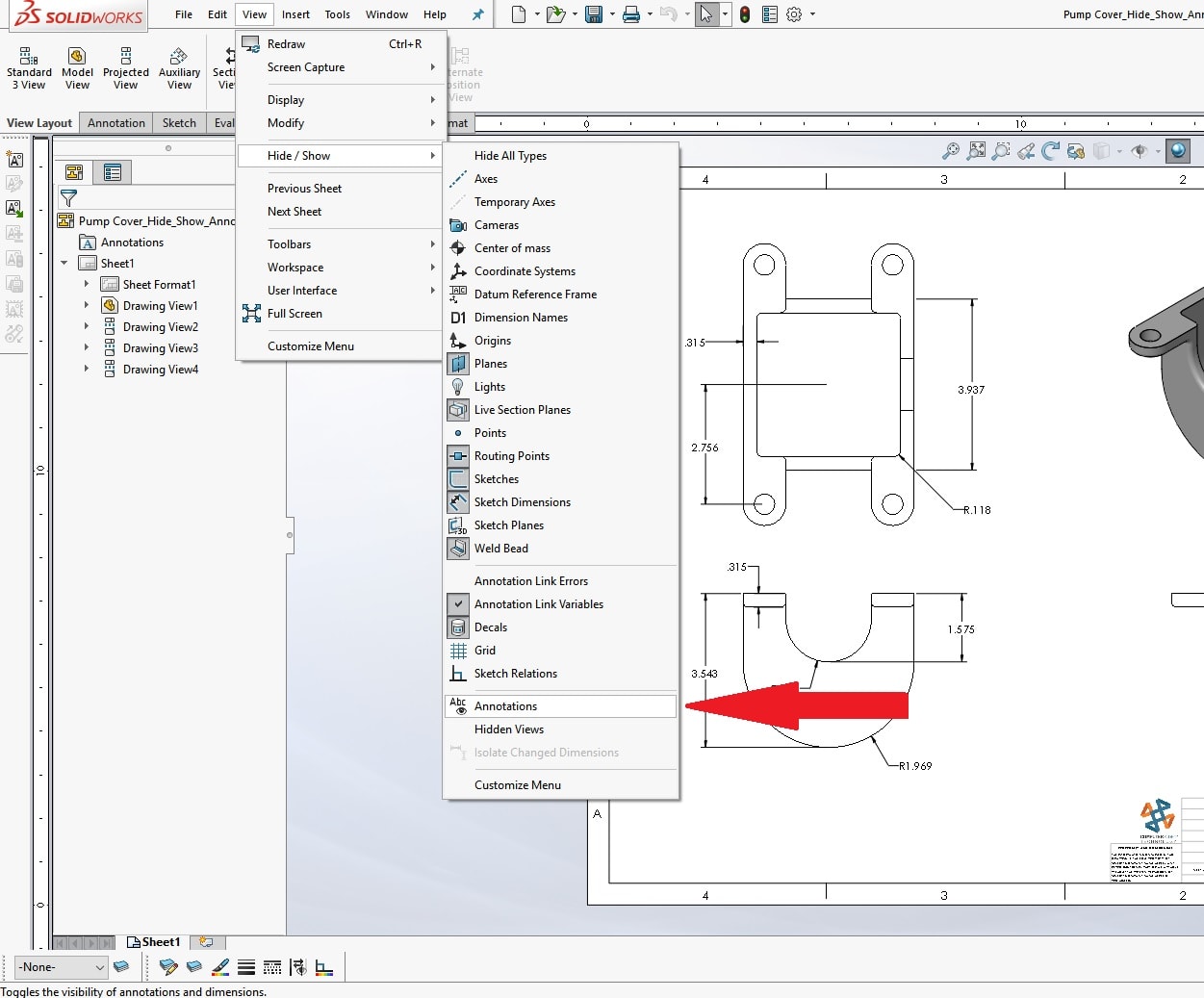Collapse the Sheet1 tree node

(64, 263)
